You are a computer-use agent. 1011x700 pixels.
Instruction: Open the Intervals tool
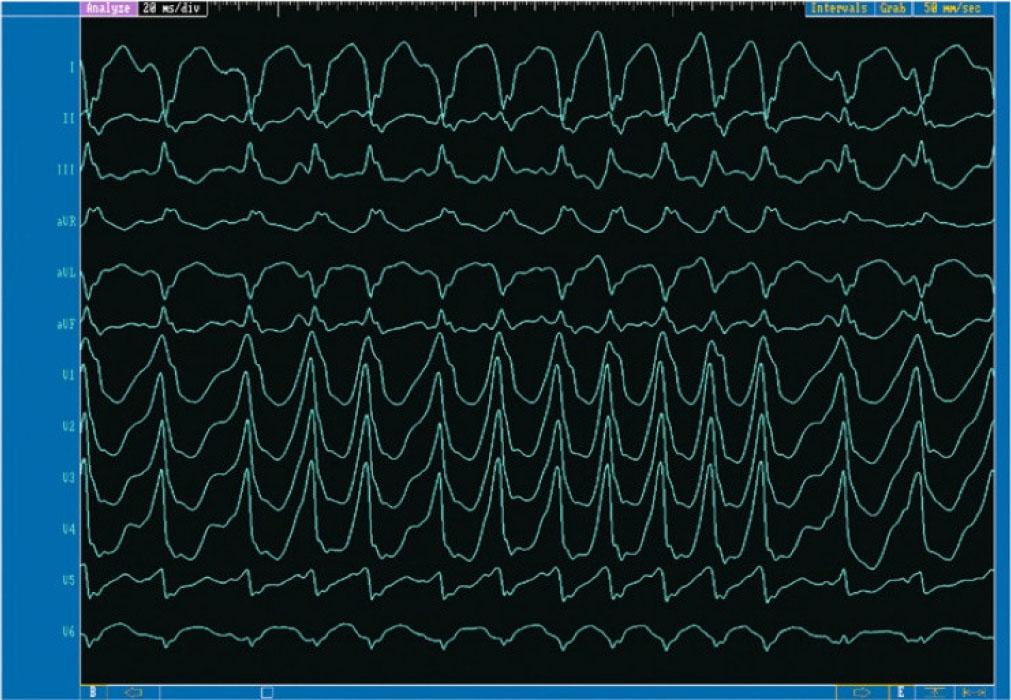point(838,7)
